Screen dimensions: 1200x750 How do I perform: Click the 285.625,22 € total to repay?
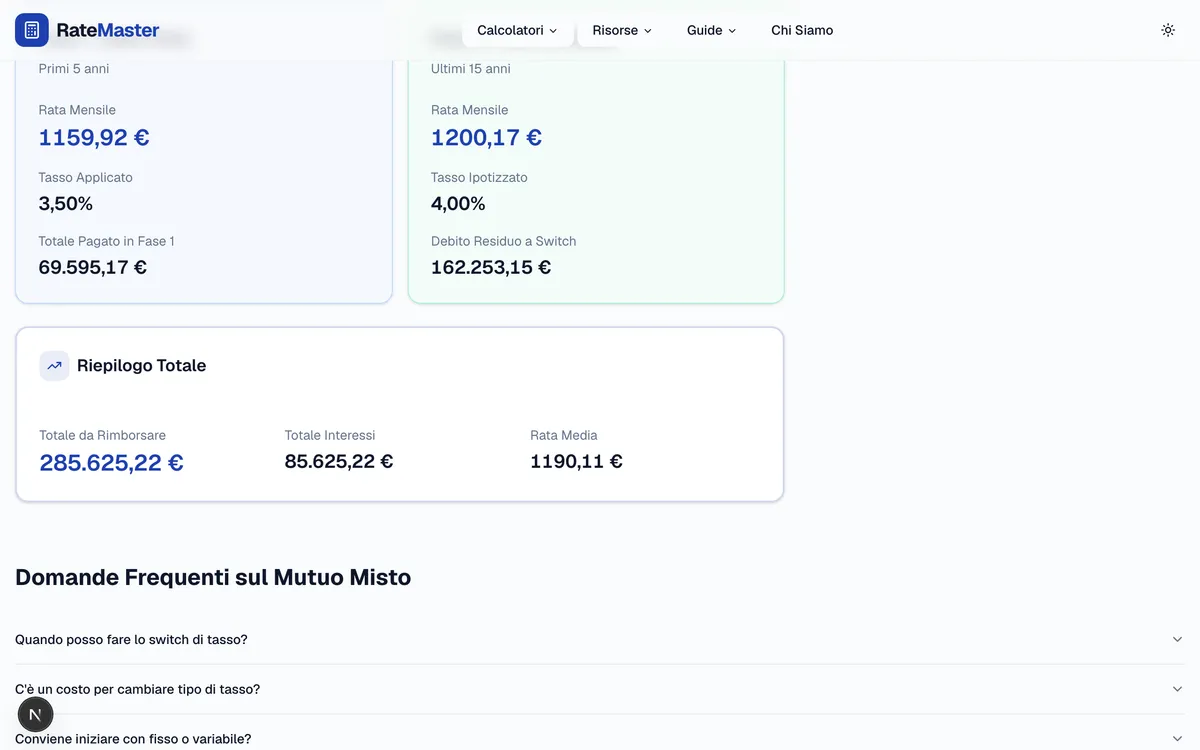click(111, 463)
